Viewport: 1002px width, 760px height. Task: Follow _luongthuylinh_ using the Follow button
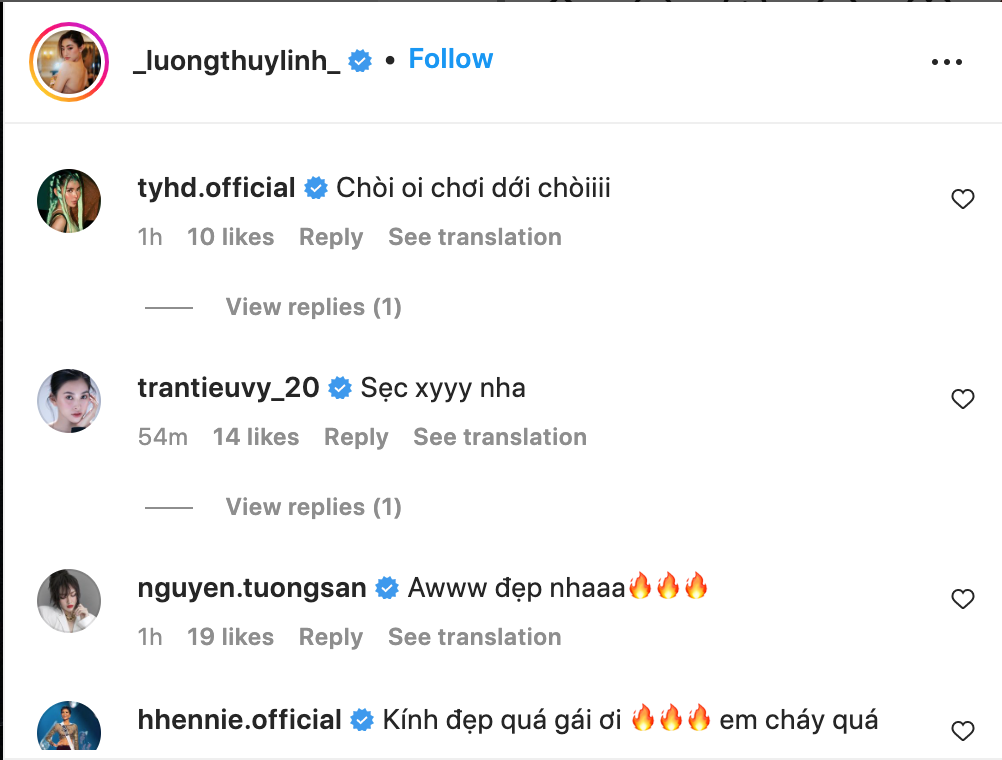[450, 58]
